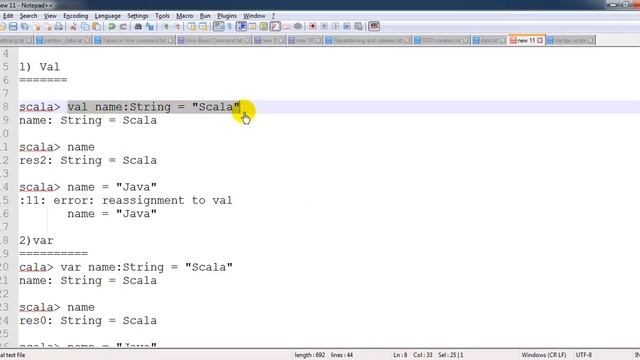This screenshot has height=360, width=640.
Task: Open the ? help menu
Action: pos(273,16)
